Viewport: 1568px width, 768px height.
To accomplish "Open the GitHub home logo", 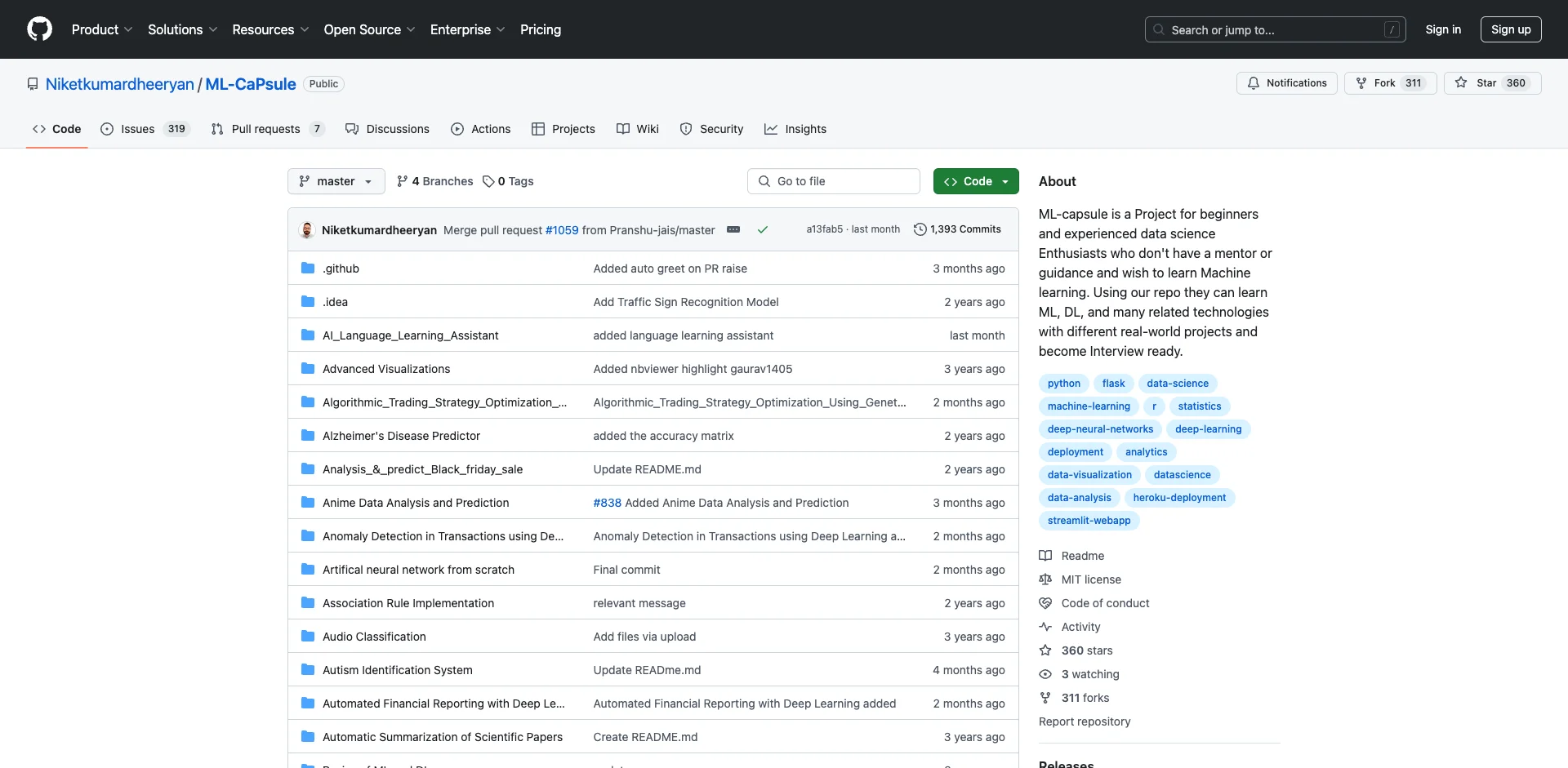I will tap(39, 29).
